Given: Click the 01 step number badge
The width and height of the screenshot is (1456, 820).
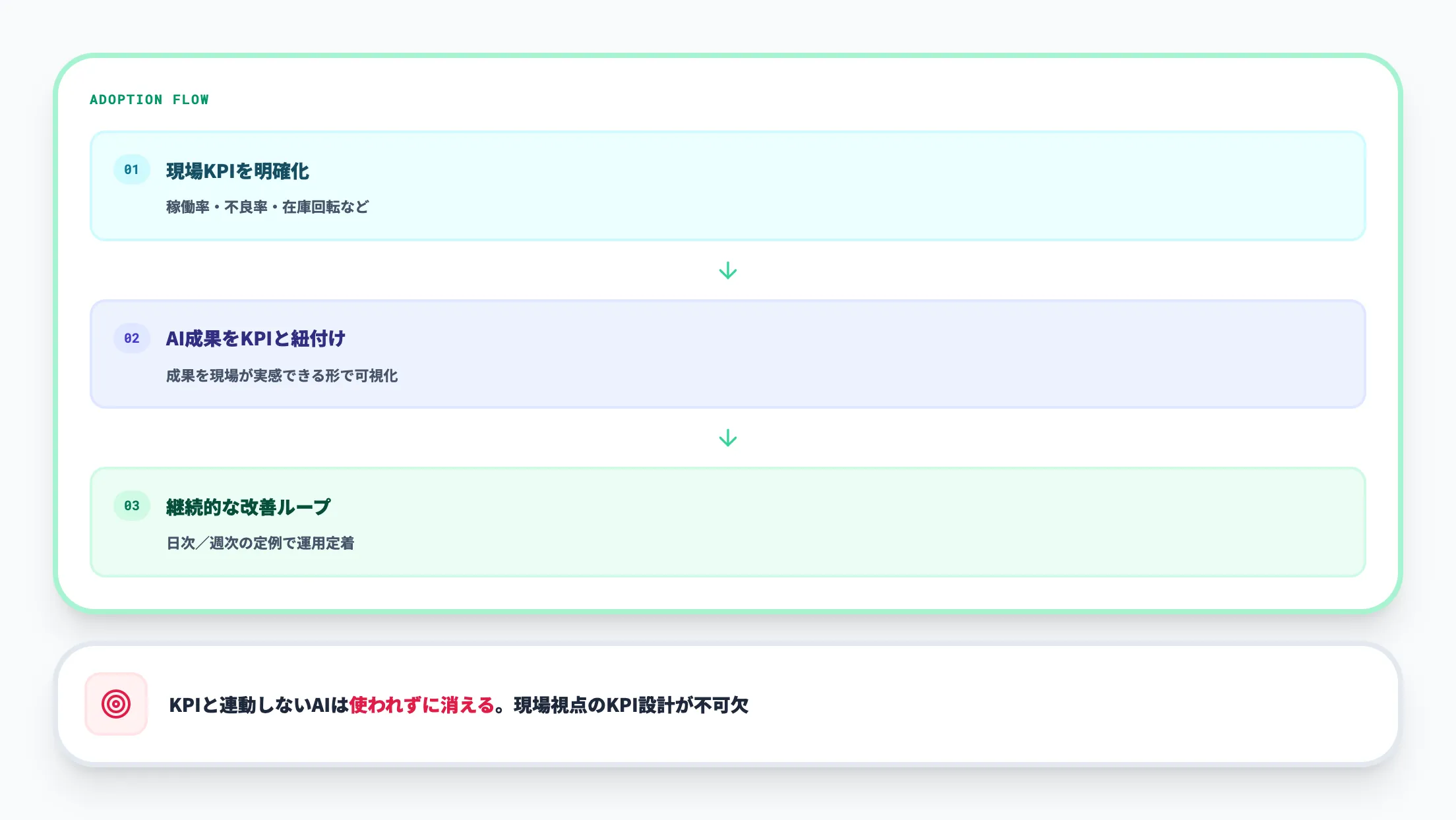Looking at the screenshot, I should [x=132, y=169].
